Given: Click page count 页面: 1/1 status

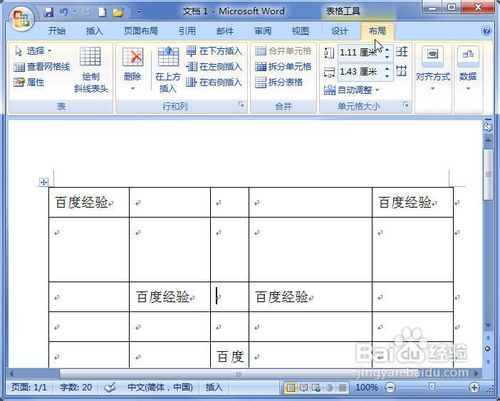Looking at the screenshot, I should [29, 387].
